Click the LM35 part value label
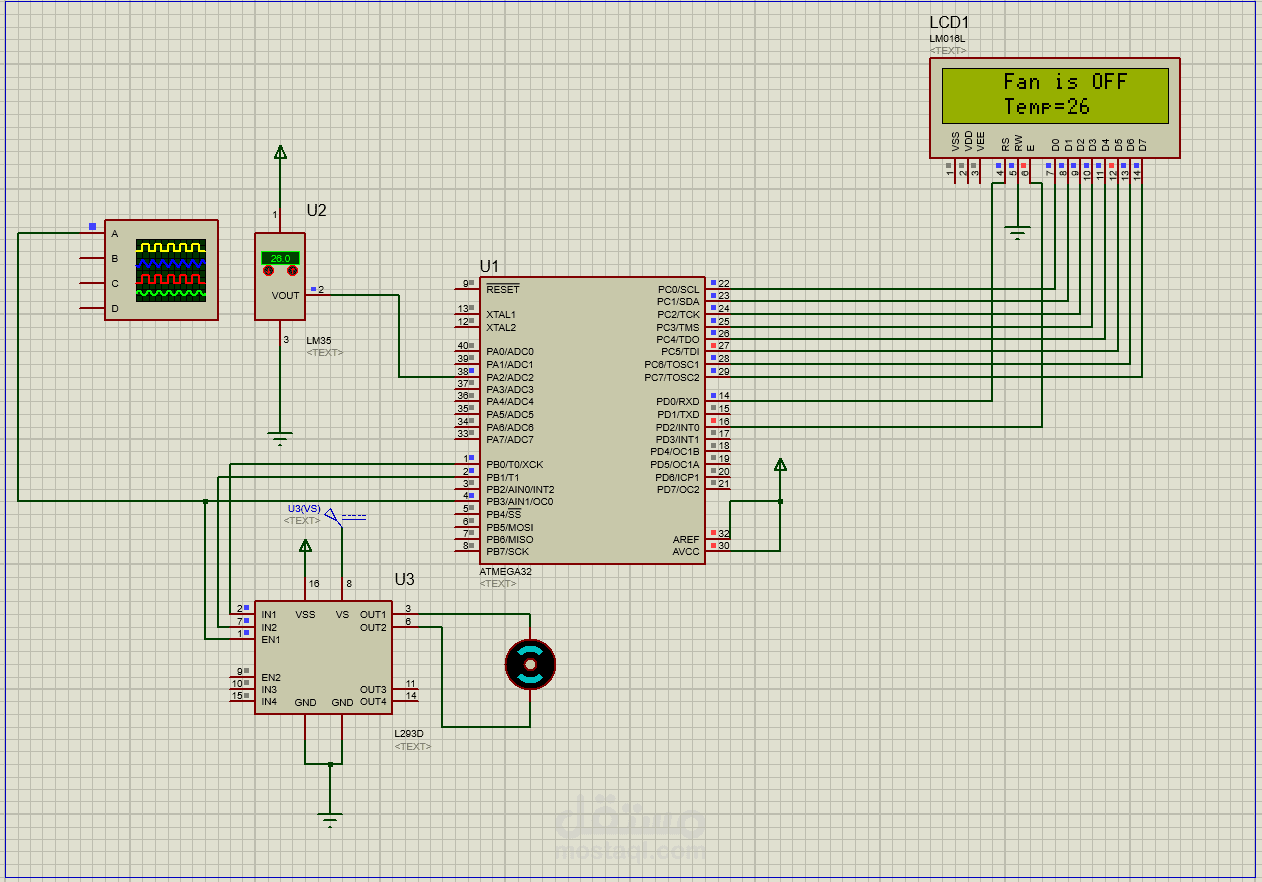Viewport: 1262px width, 882px height. click(318, 341)
